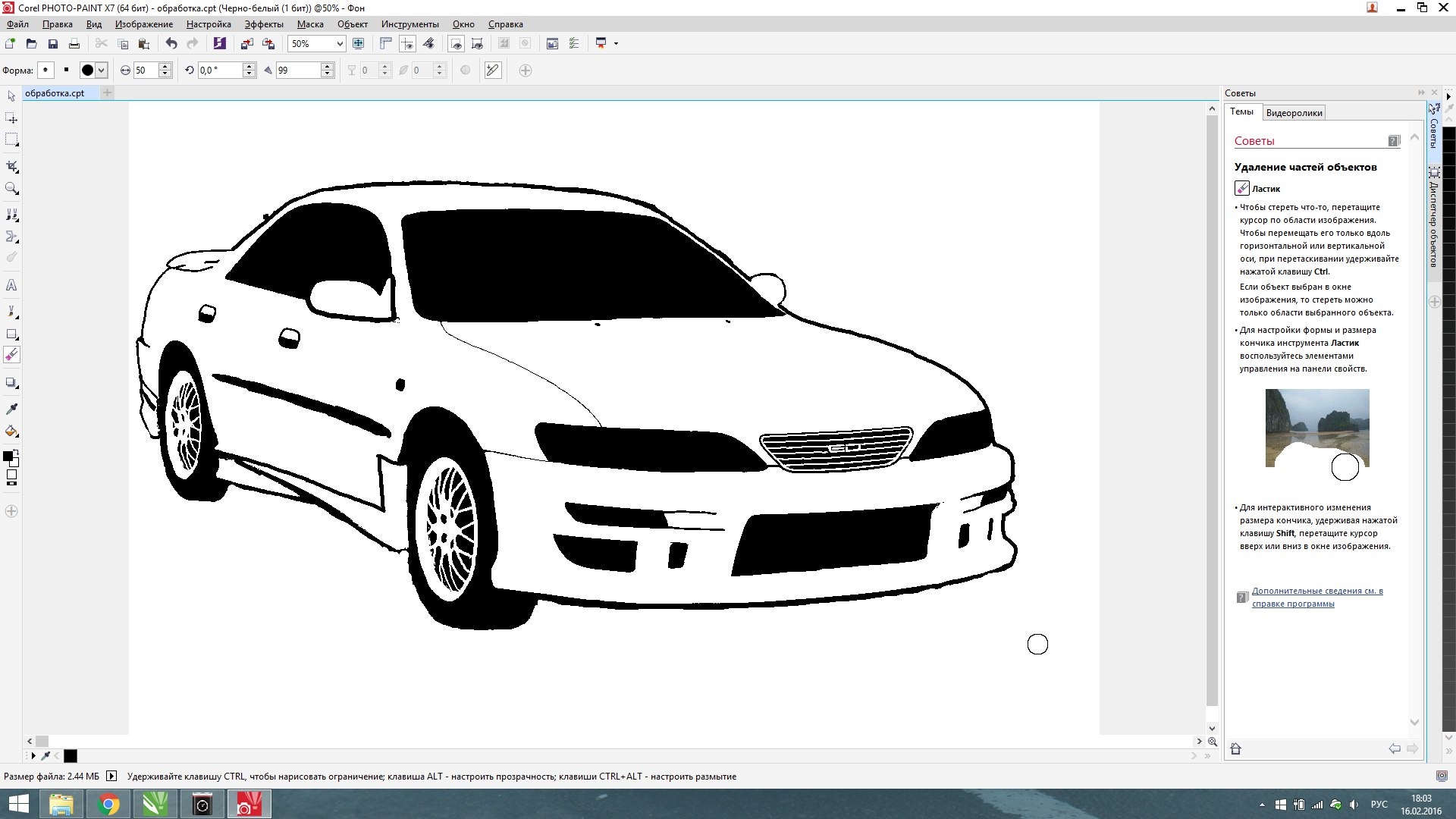The width and height of the screenshot is (1456, 819).
Task: Toggle the rulers display icon
Action: pyautogui.click(x=386, y=44)
